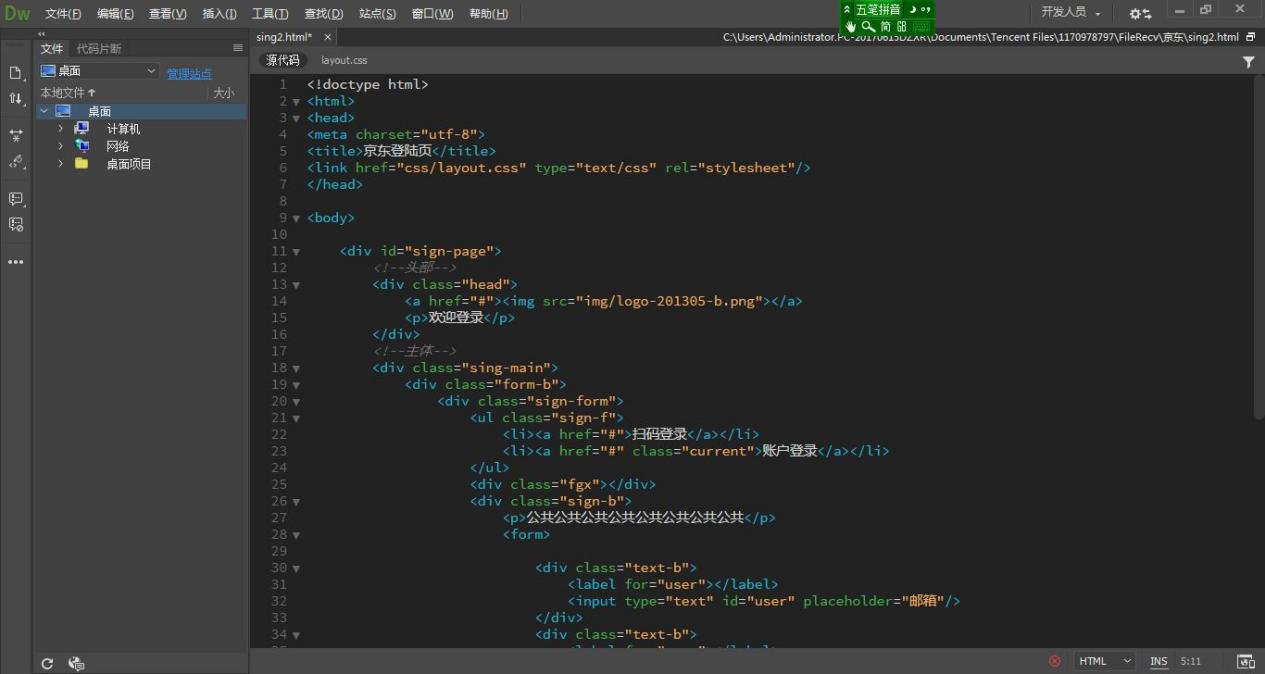
Task: Click the filter funnel icon above code
Action: point(1248,61)
